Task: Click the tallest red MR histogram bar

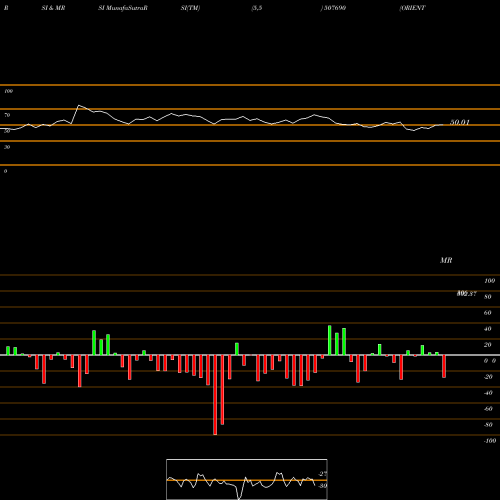Action: [215, 395]
